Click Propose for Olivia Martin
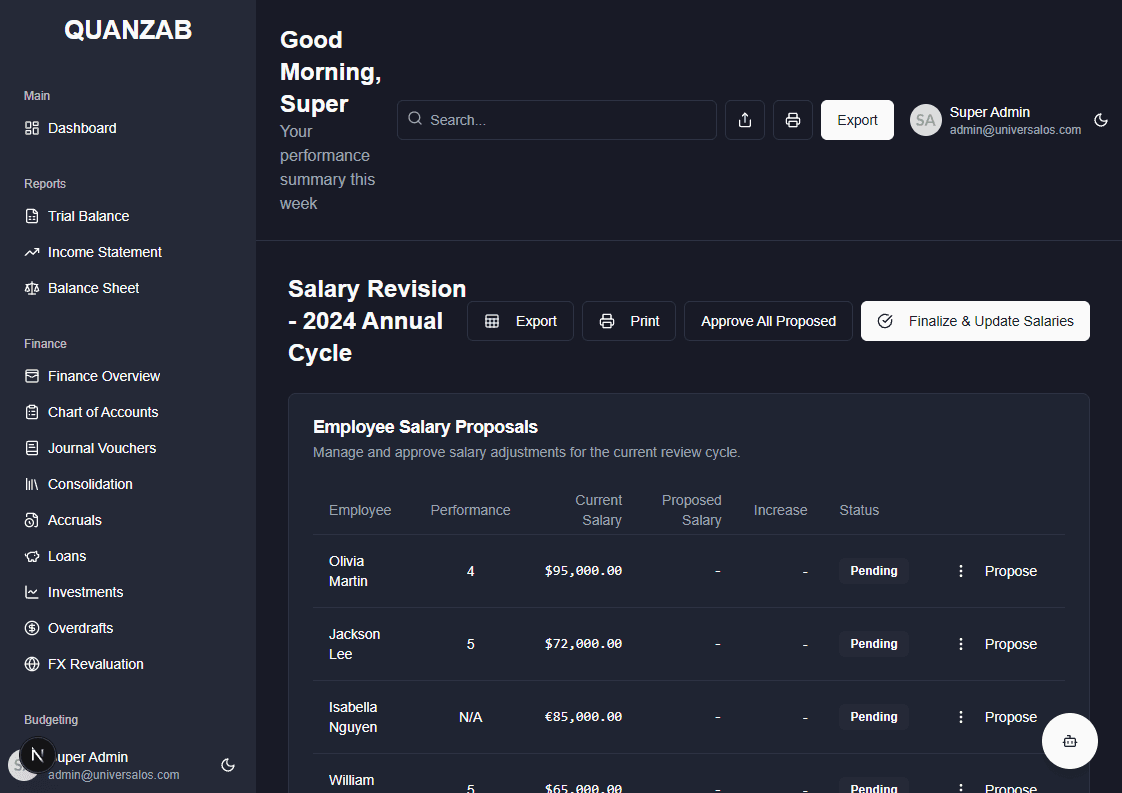The height and width of the screenshot is (793, 1122). [x=1010, y=571]
